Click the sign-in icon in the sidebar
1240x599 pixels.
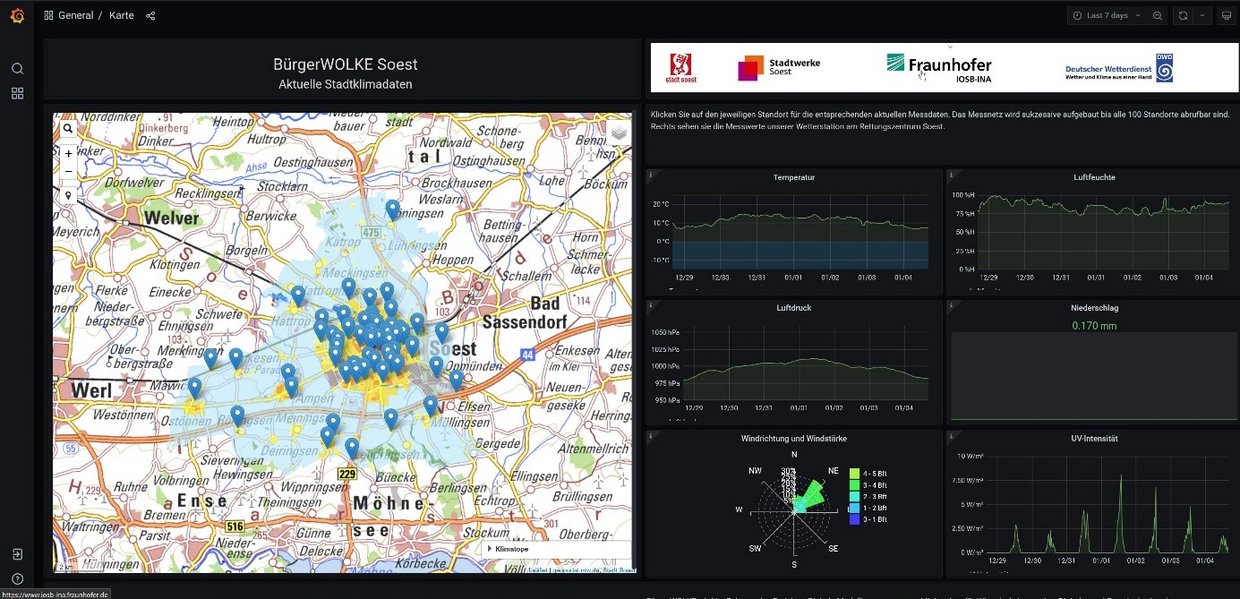pos(17,554)
